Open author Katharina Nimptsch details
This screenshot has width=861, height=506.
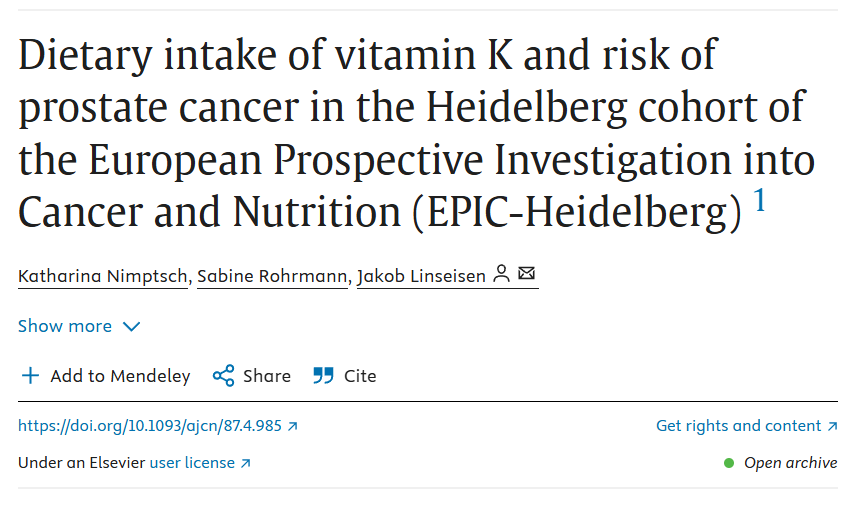coord(103,275)
